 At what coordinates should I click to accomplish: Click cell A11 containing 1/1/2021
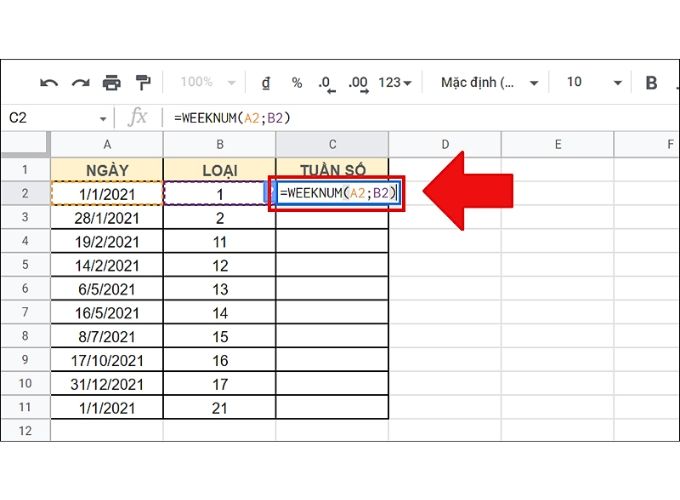tap(107, 408)
